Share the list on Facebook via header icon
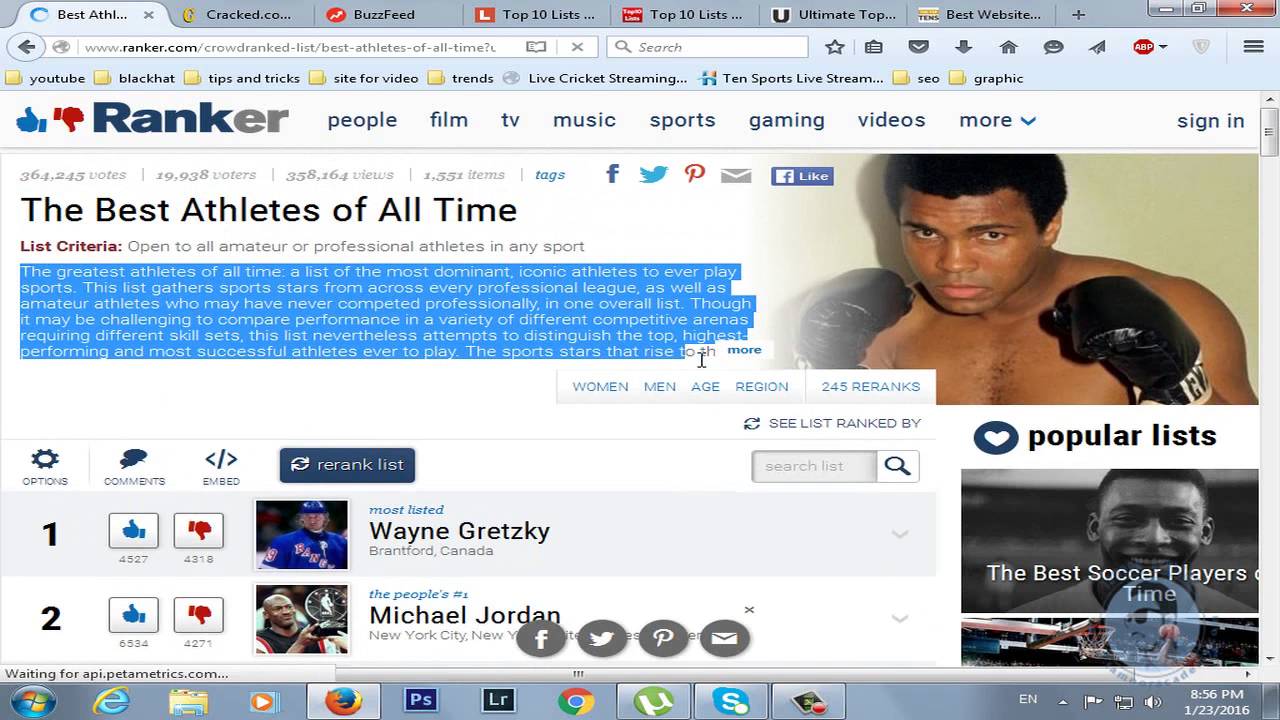The width and height of the screenshot is (1280, 720). 613,175
